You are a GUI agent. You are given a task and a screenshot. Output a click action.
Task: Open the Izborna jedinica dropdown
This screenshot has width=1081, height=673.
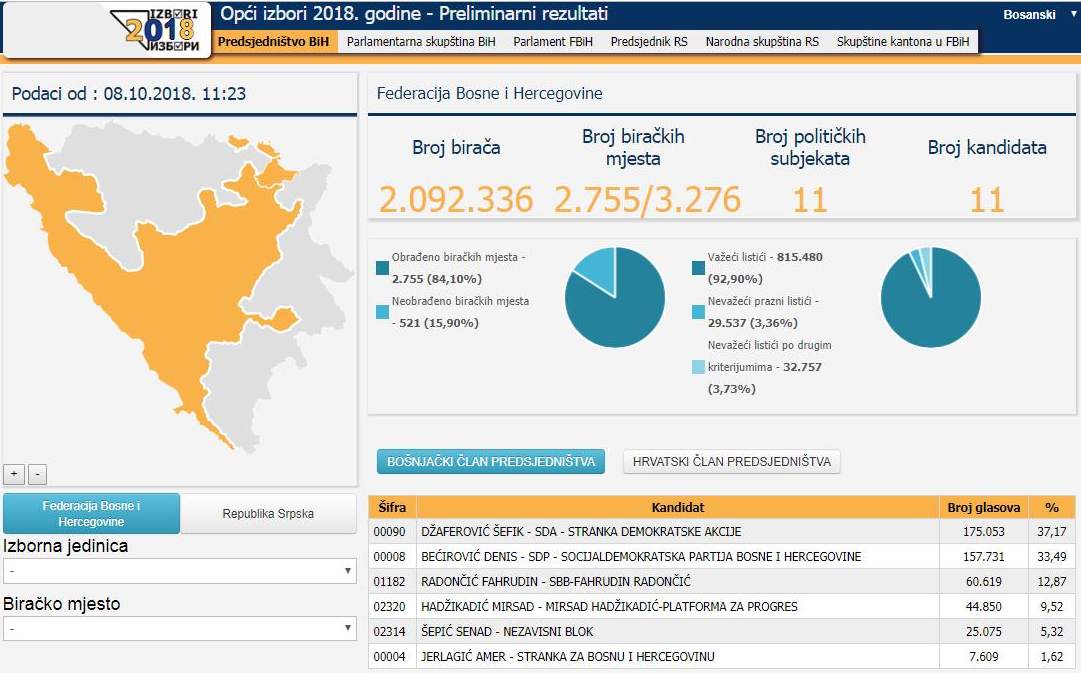(x=180, y=571)
